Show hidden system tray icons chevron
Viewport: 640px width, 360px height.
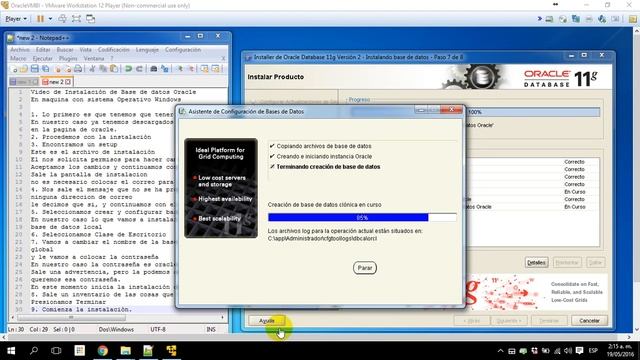500,351
